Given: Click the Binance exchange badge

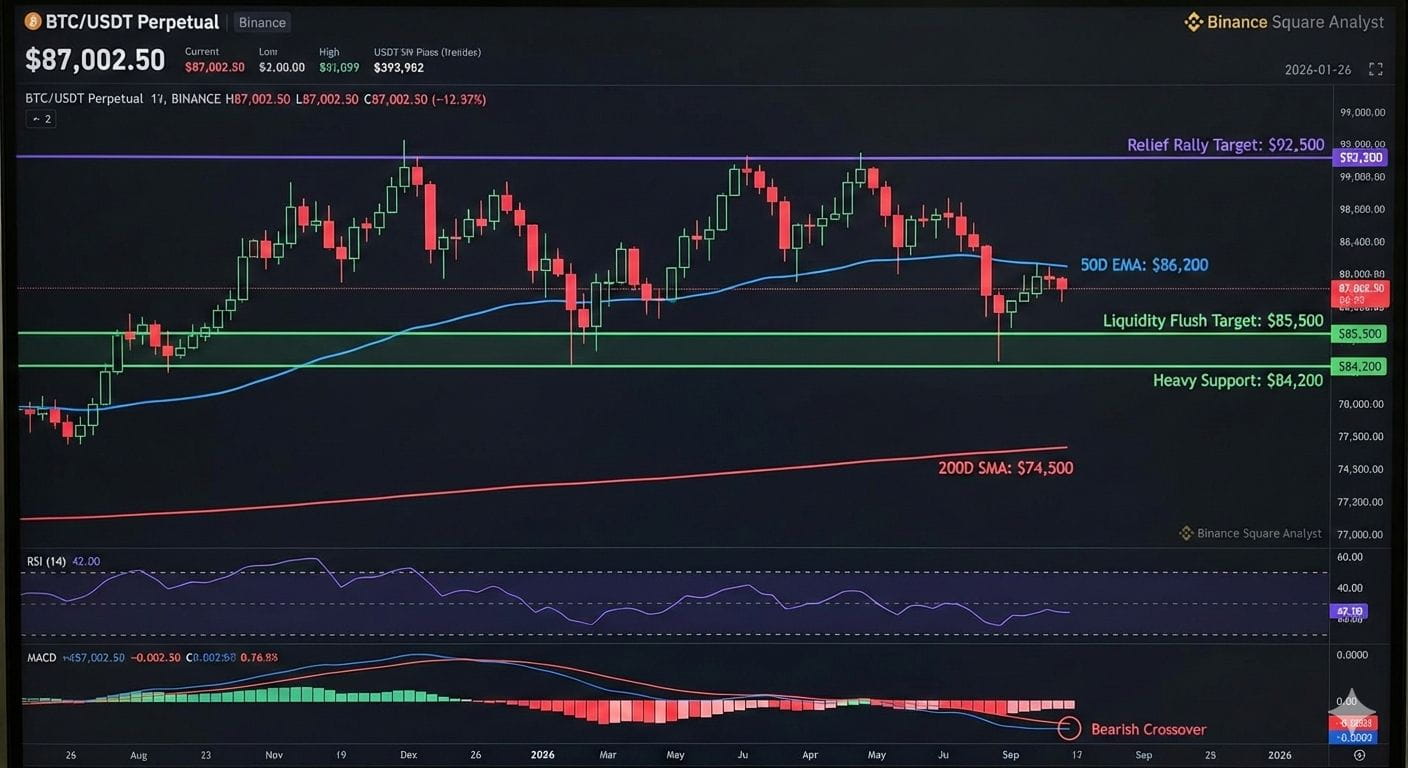Looking at the screenshot, I should (x=263, y=22).
